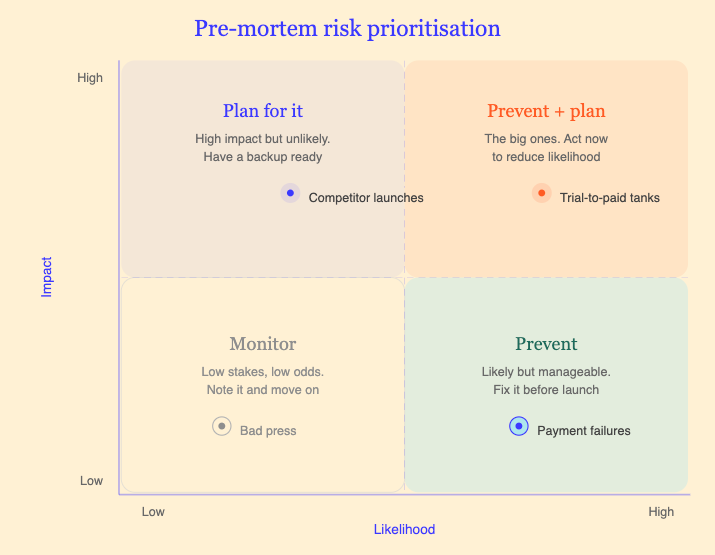715x555 pixels.
Task: Select the Payment failures blue marker
Action: coord(518,426)
